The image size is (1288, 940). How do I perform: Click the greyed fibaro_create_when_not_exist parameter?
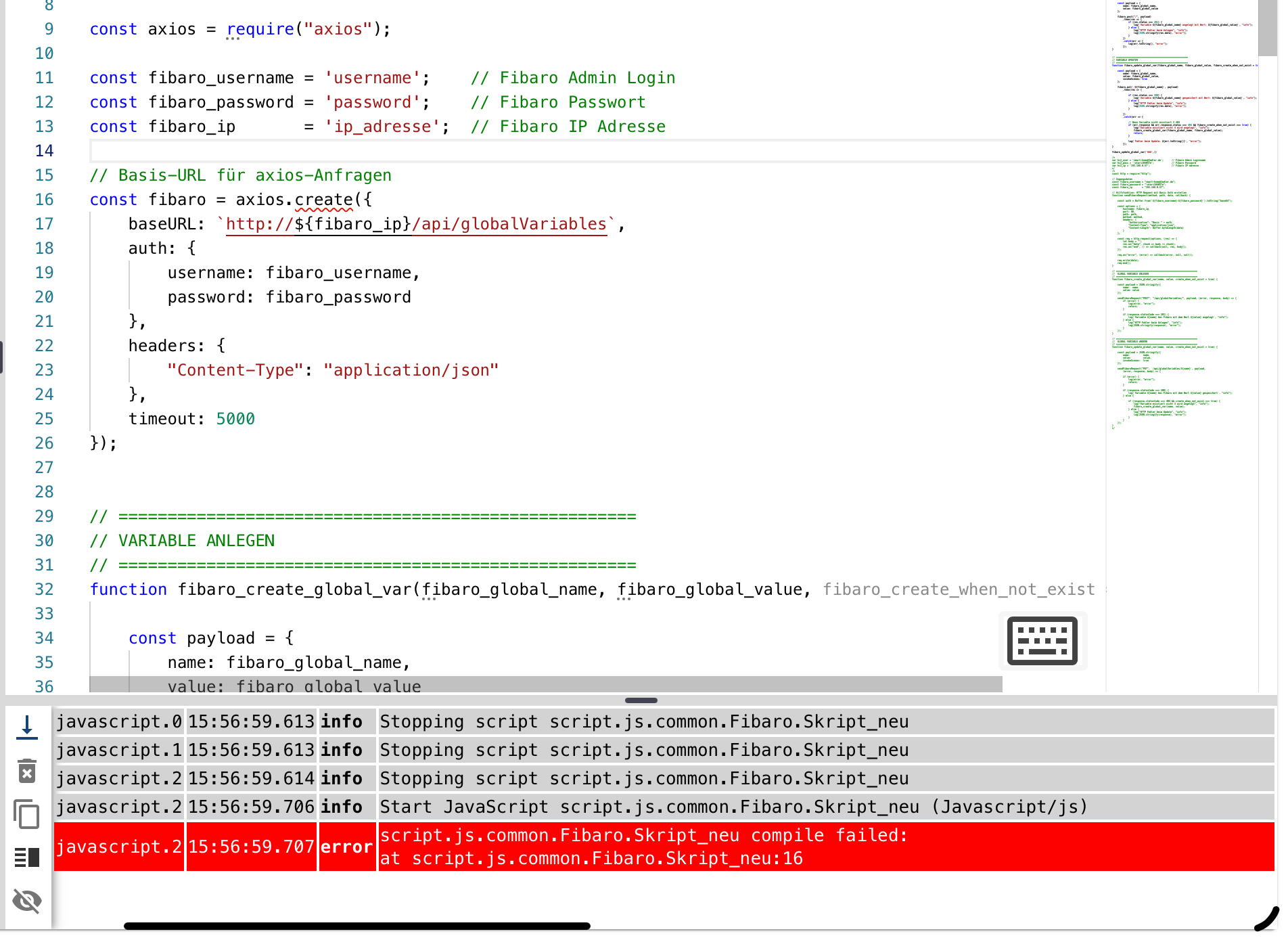point(959,589)
